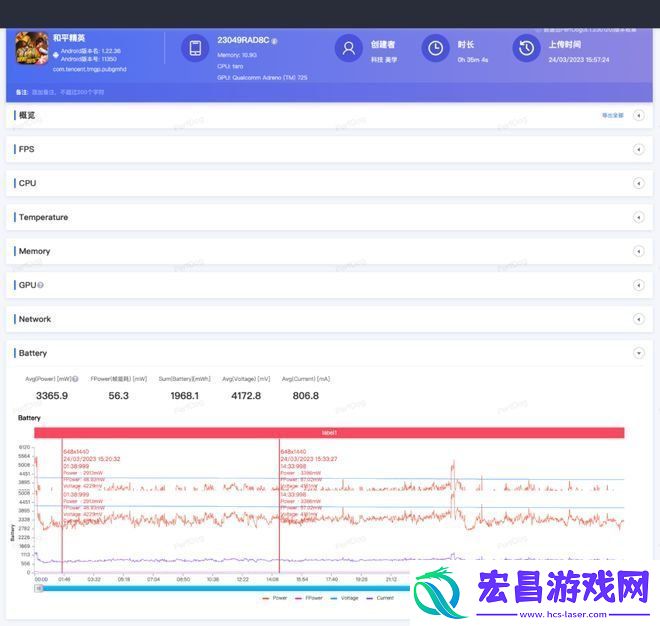Expand the CPU section
The width and height of the screenshot is (660, 626).
click(x=639, y=183)
